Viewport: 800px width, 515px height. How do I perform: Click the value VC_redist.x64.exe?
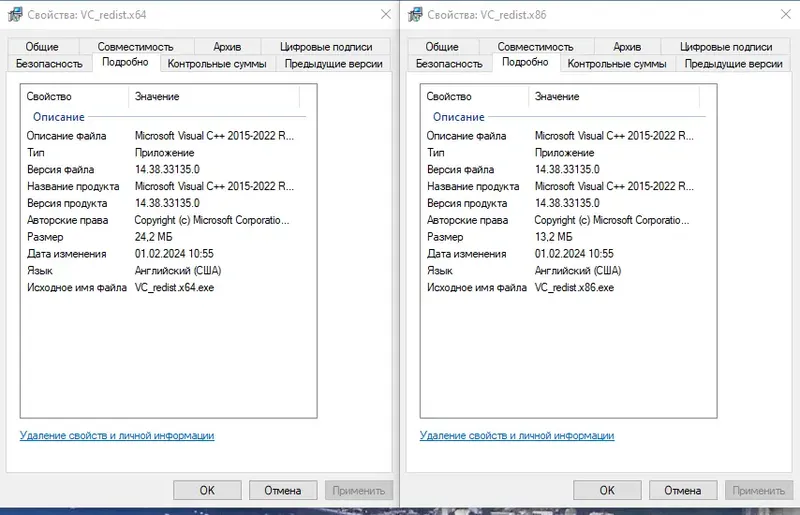pyautogui.click(x=174, y=287)
